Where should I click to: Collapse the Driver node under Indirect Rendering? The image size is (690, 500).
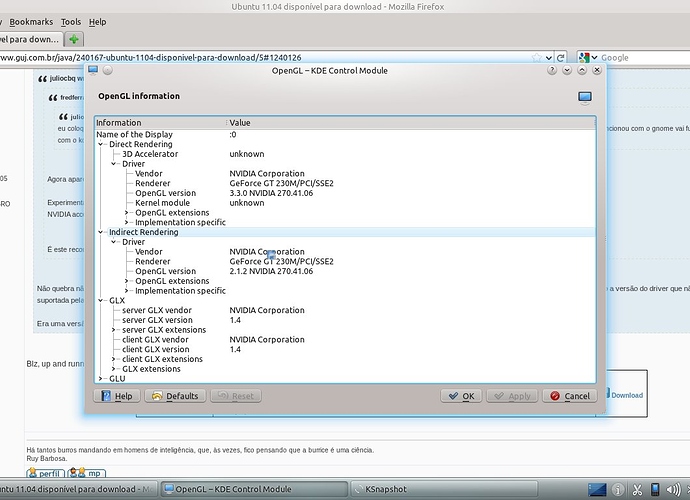pyautogui.click(x=114, y=242)
